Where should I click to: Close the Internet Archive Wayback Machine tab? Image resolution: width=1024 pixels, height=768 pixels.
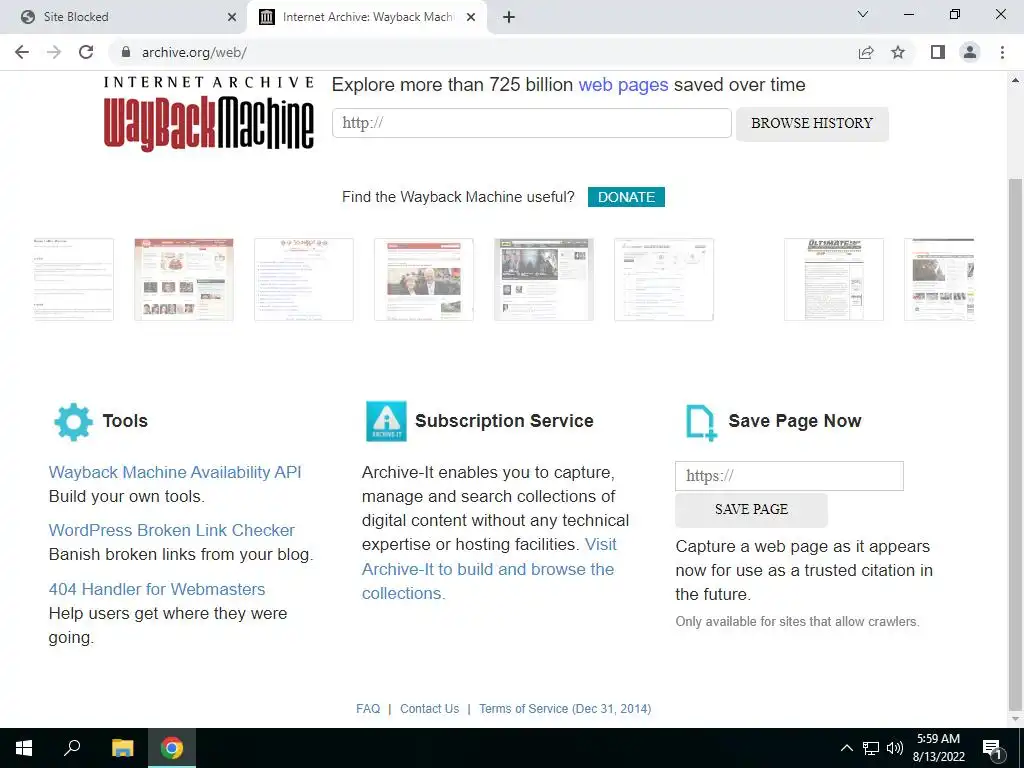point(471,17)
